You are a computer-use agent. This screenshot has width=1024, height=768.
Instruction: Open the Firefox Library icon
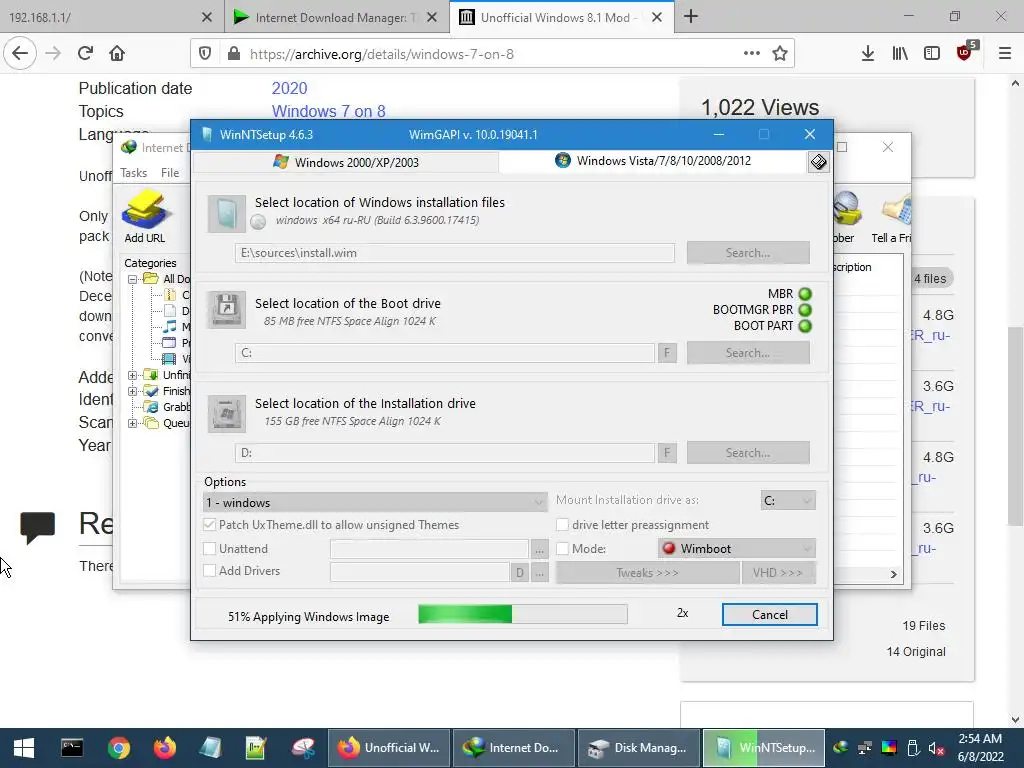[900, 54]
